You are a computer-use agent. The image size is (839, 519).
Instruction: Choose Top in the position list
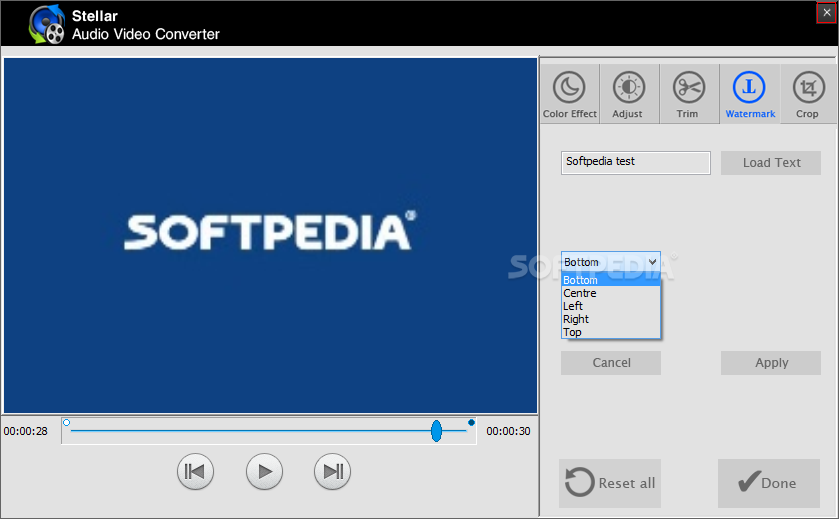click(611, 332)
